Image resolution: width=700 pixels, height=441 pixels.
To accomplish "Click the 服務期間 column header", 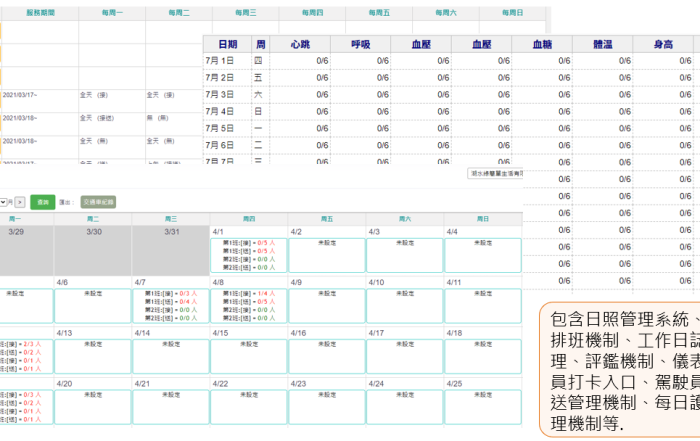I will (40, 13).
